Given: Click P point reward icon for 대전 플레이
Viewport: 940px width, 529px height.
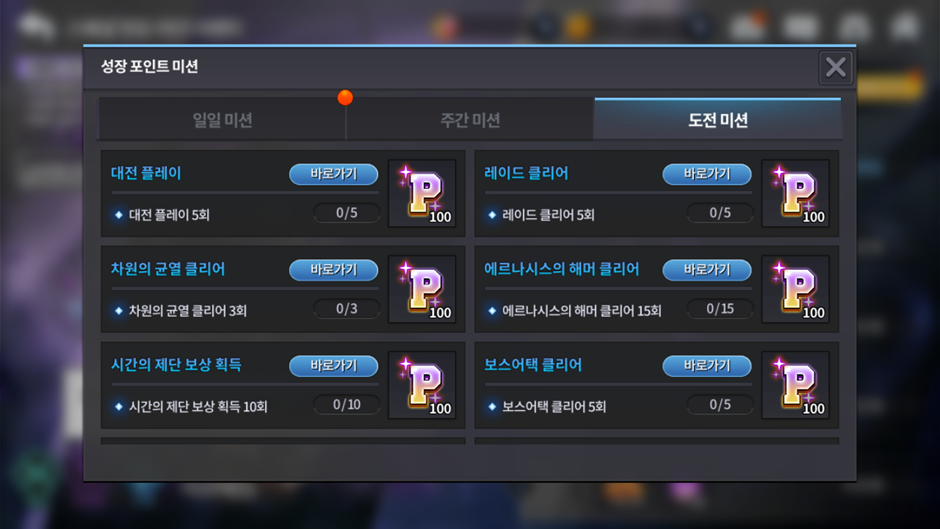Looking at the screenshot, I should [x=422, y=193].
